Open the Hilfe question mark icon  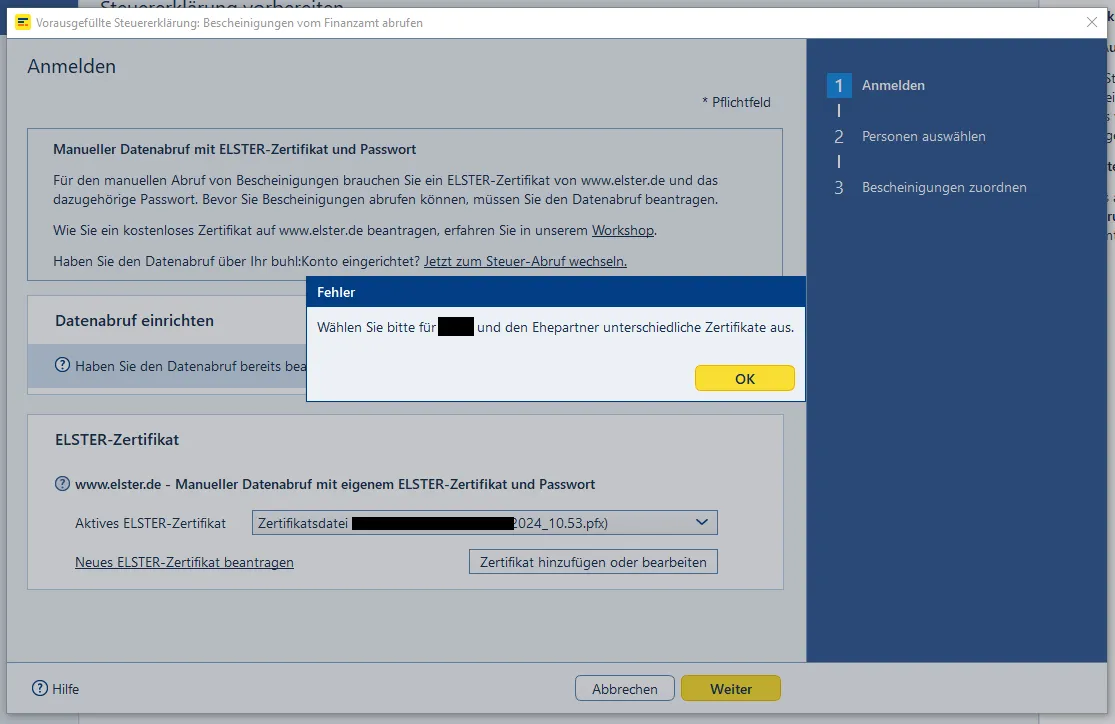pyautogui.click(x=40, y=688)
